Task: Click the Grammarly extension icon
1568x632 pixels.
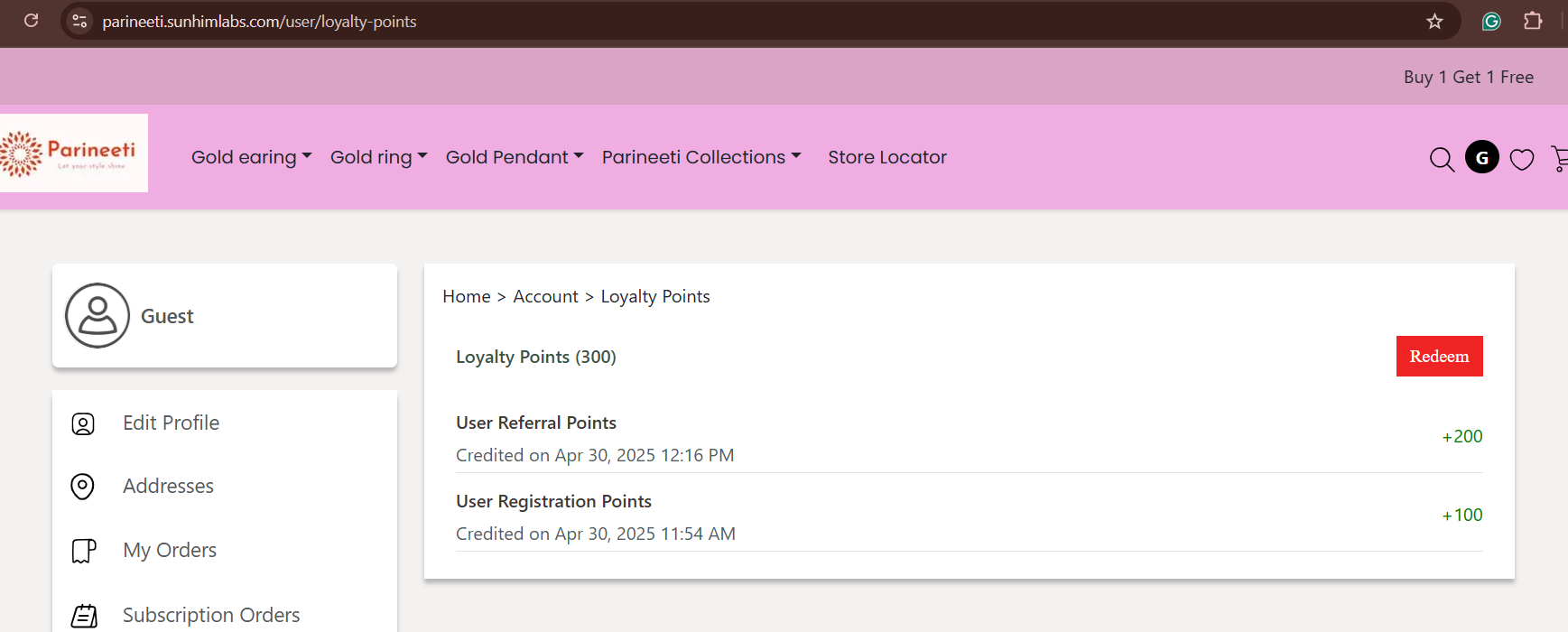Action: click(x=1491, y=21)
